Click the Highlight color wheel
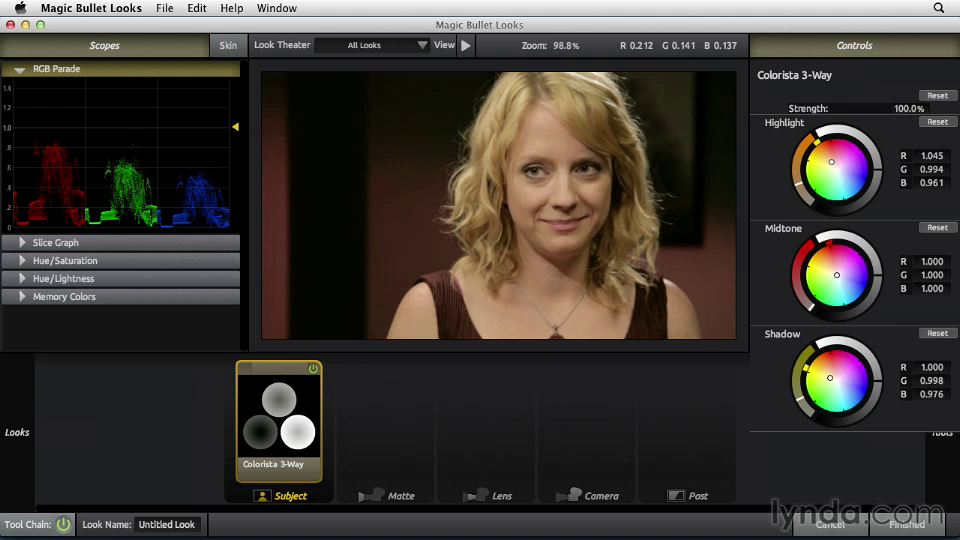The width and height of the screenshot is (960, 540). pyautogui.click(x=837, y=170)
